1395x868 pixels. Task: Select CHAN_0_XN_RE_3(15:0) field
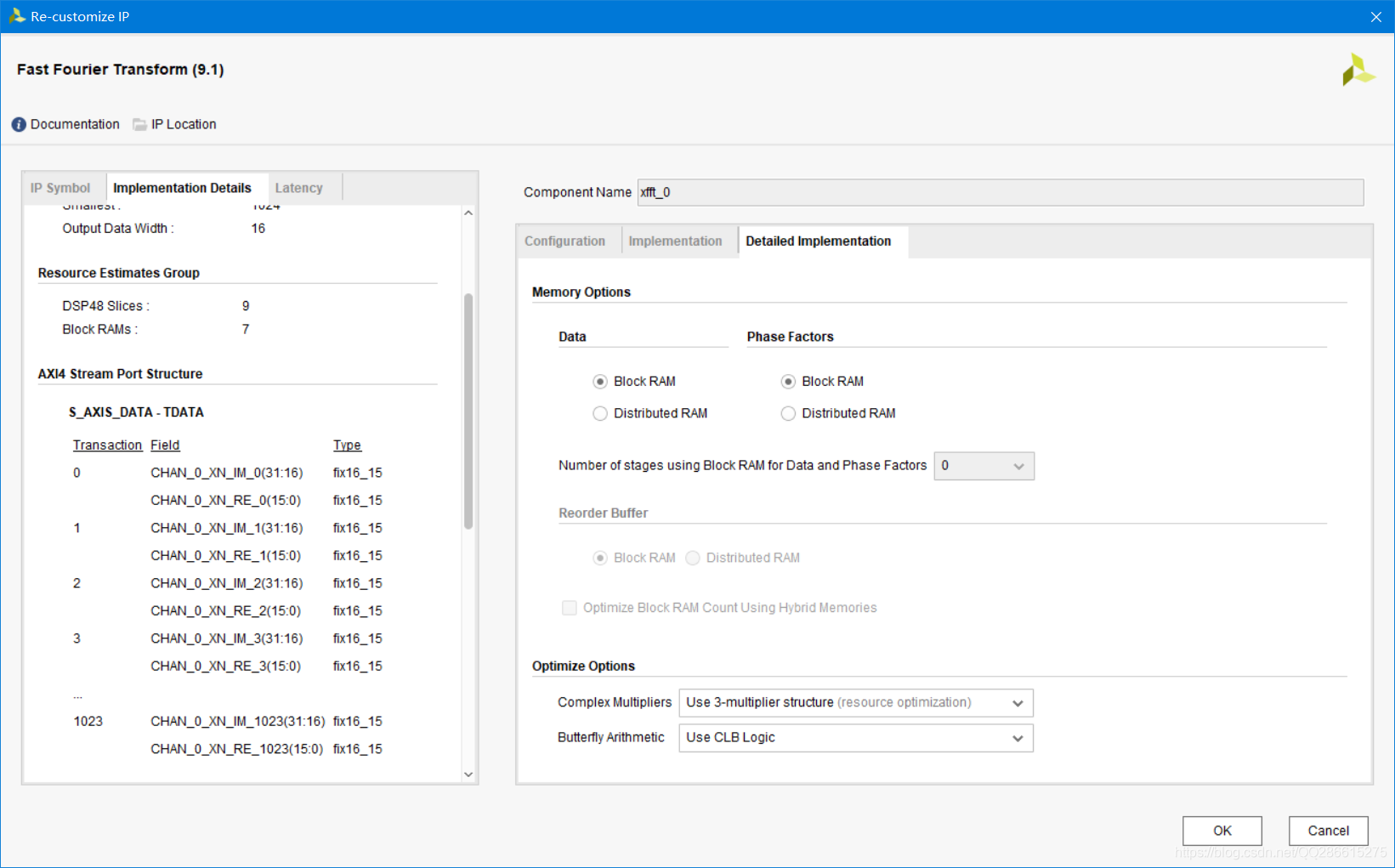click(226, 667)
